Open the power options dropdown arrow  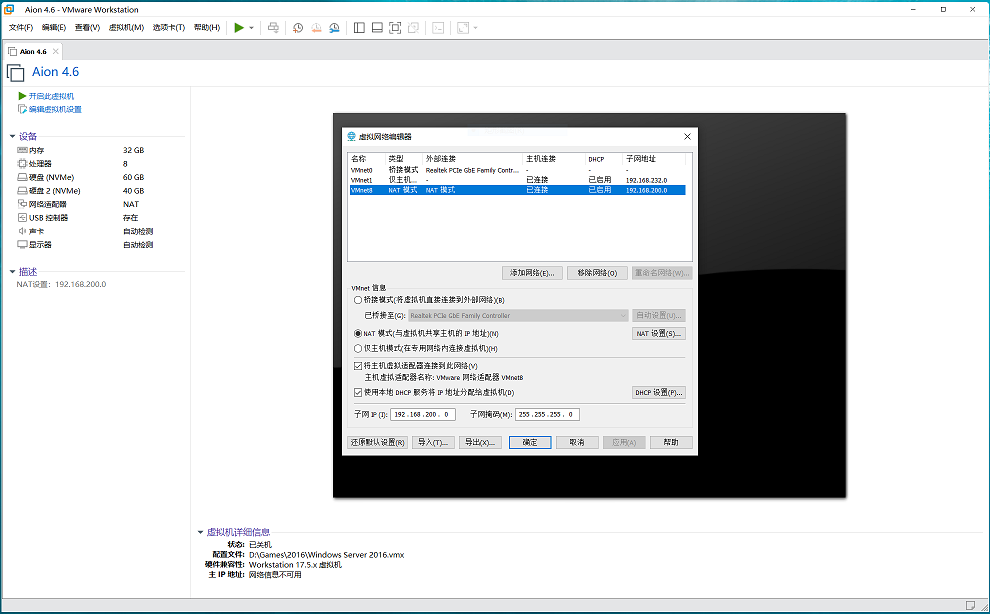pos(251,28)
